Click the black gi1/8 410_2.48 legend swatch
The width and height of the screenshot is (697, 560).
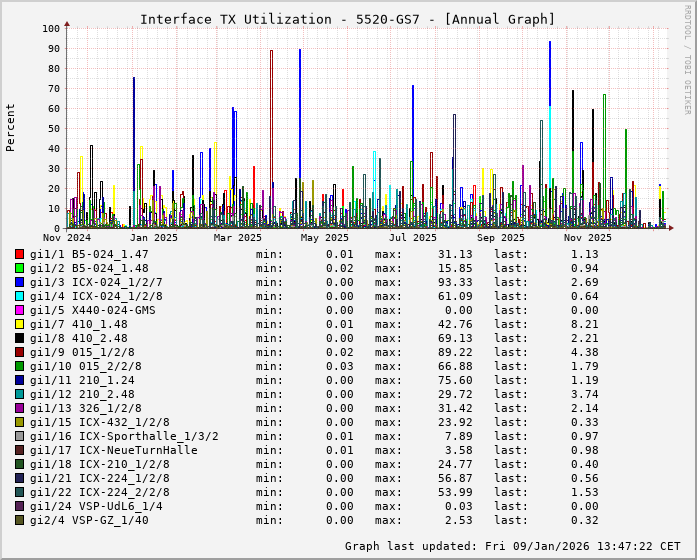coord(19,338)
